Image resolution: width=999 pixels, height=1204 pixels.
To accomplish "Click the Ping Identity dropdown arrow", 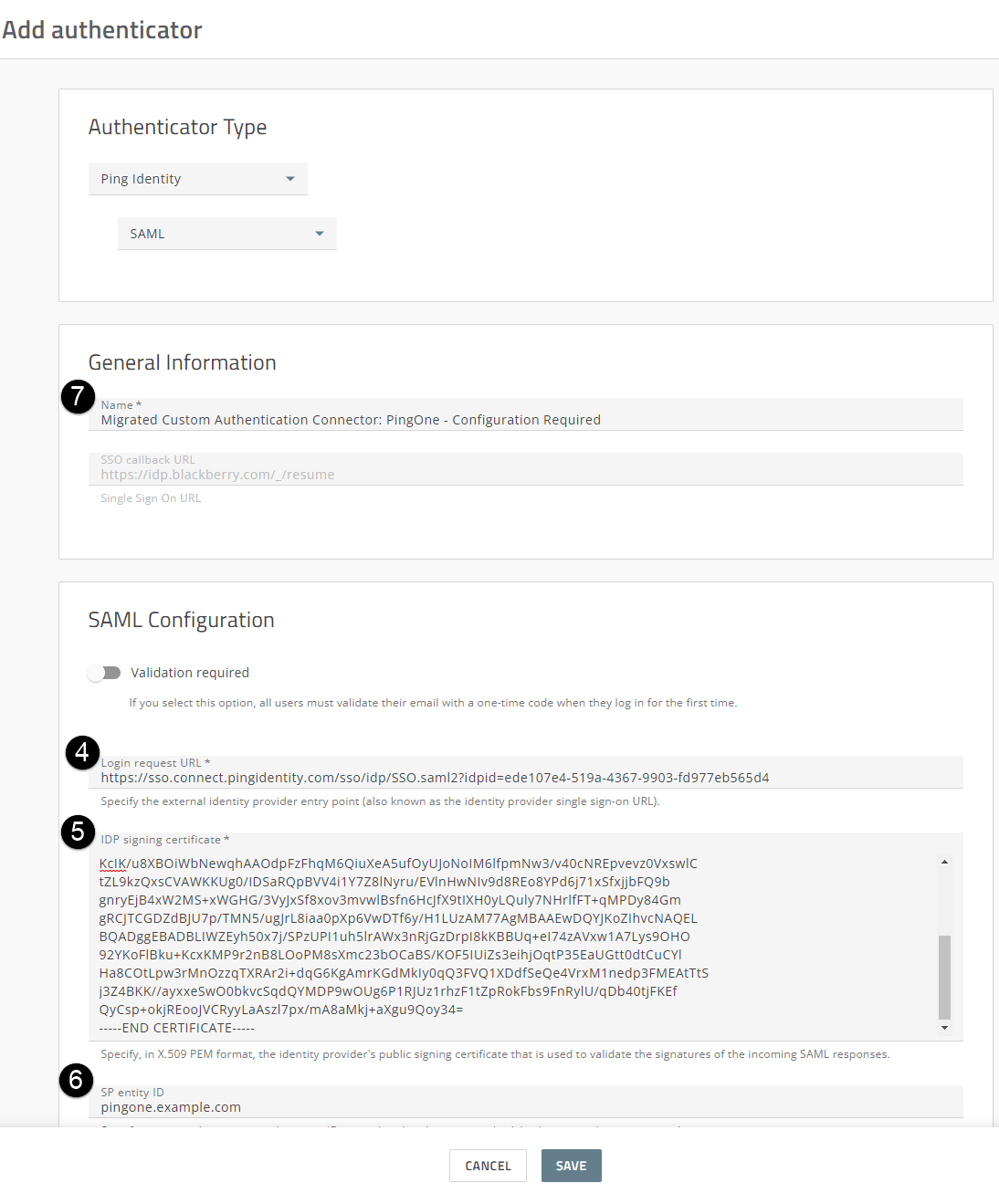I will tap(290, 179).
